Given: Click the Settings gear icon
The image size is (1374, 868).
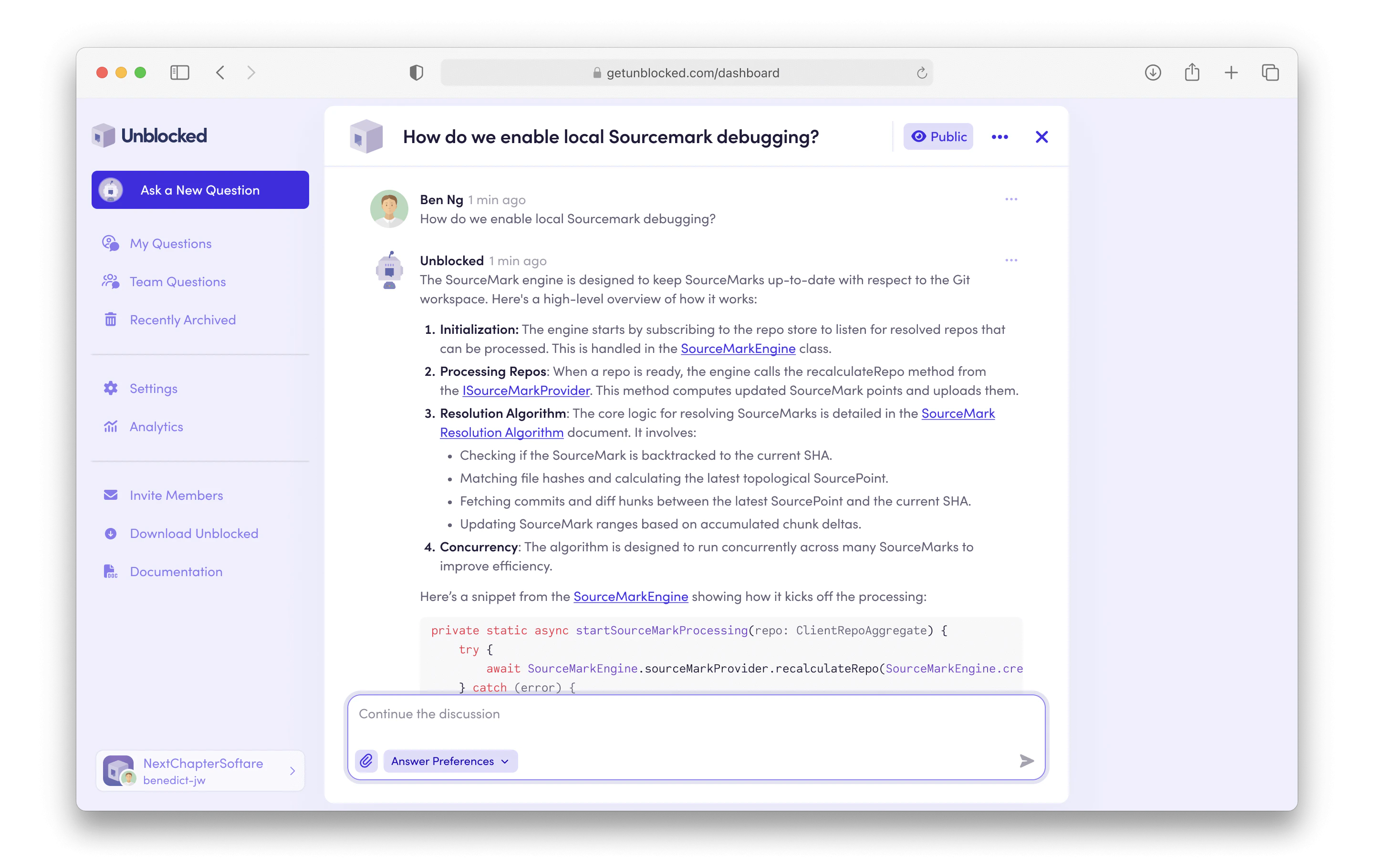Looking at the screenshot, I should 111,388.
